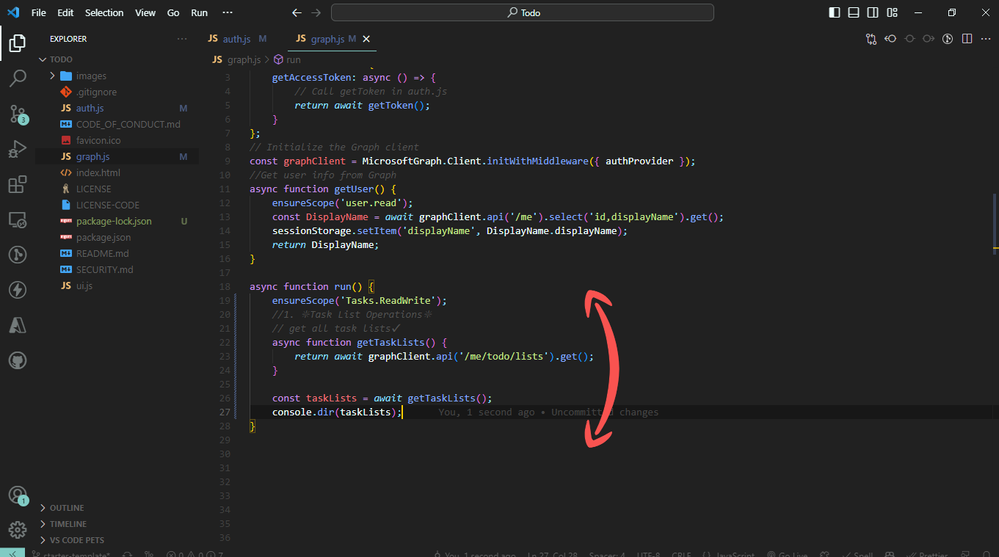The width and height of the screenshot is (999, 557).
Task: Click line number 27 in the gutter
Action: click(225, 412)
